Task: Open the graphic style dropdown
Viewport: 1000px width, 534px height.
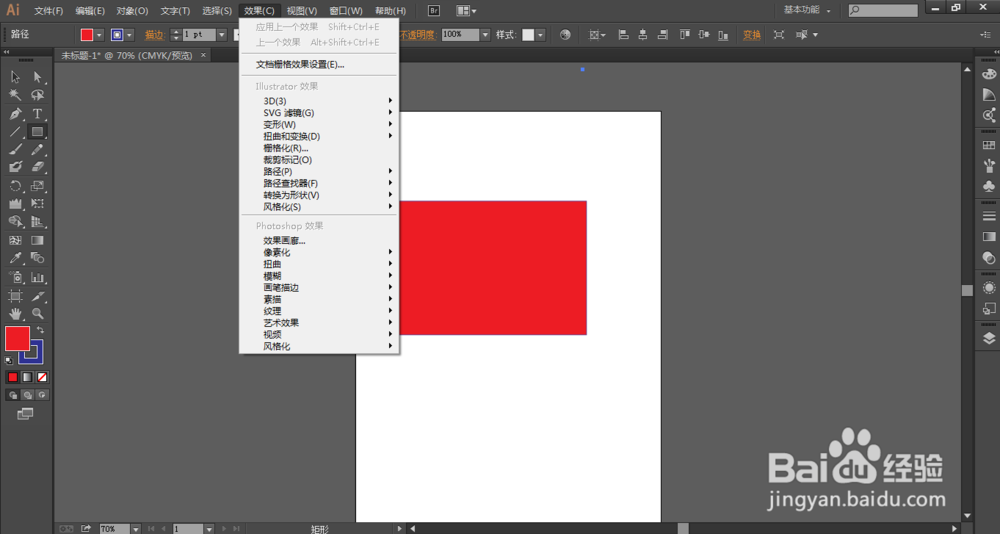Action: coord(541,35)
